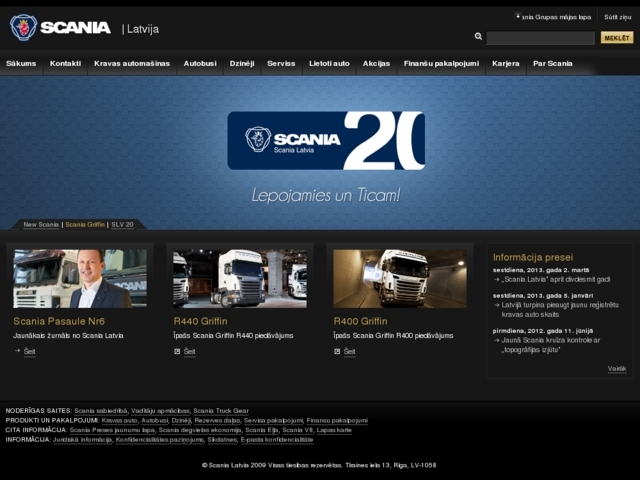Click the Informācija presei heading
Screen dimensions: 640x480
tap(533, 257)
